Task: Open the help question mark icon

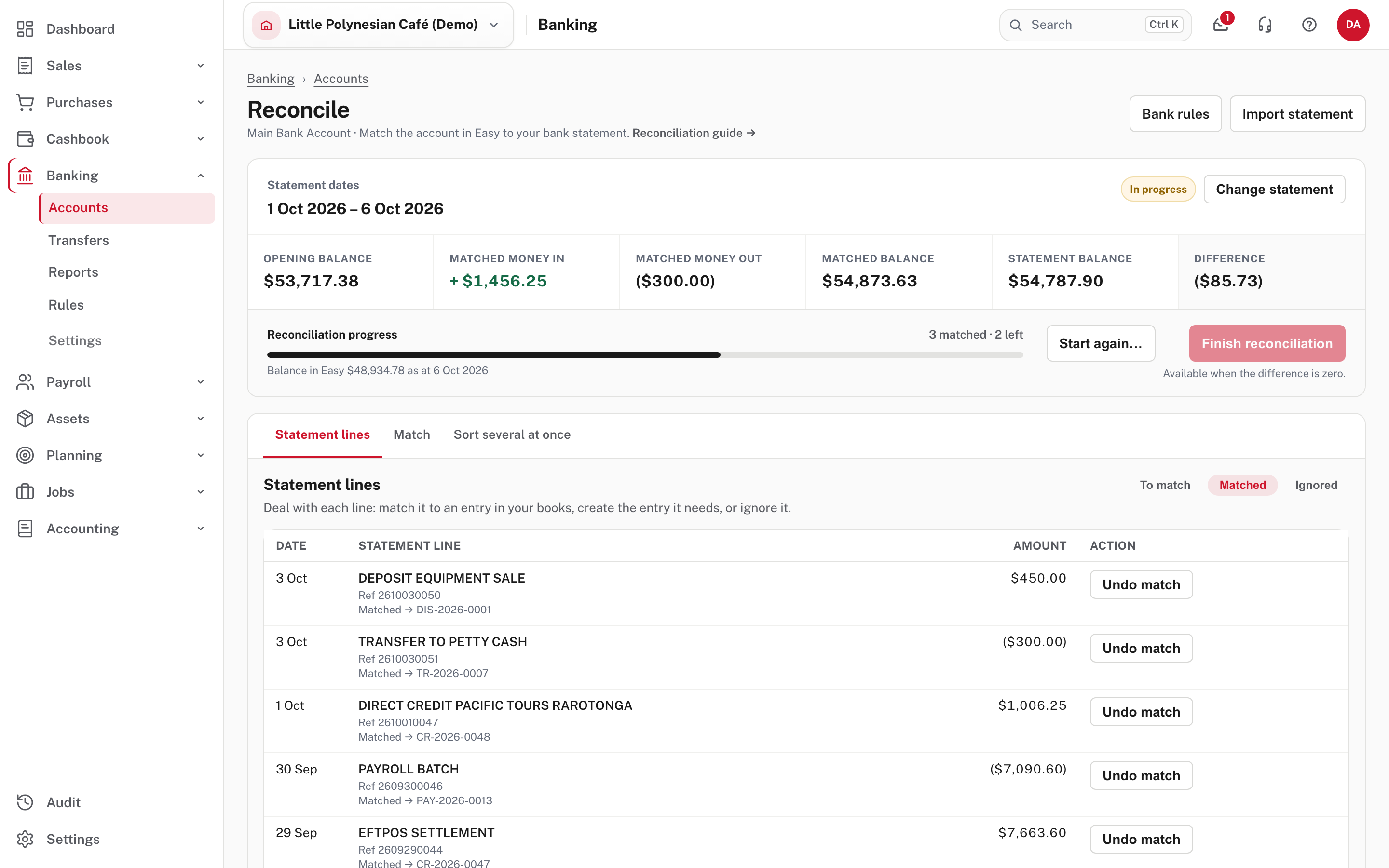Action: point(1309,25)
